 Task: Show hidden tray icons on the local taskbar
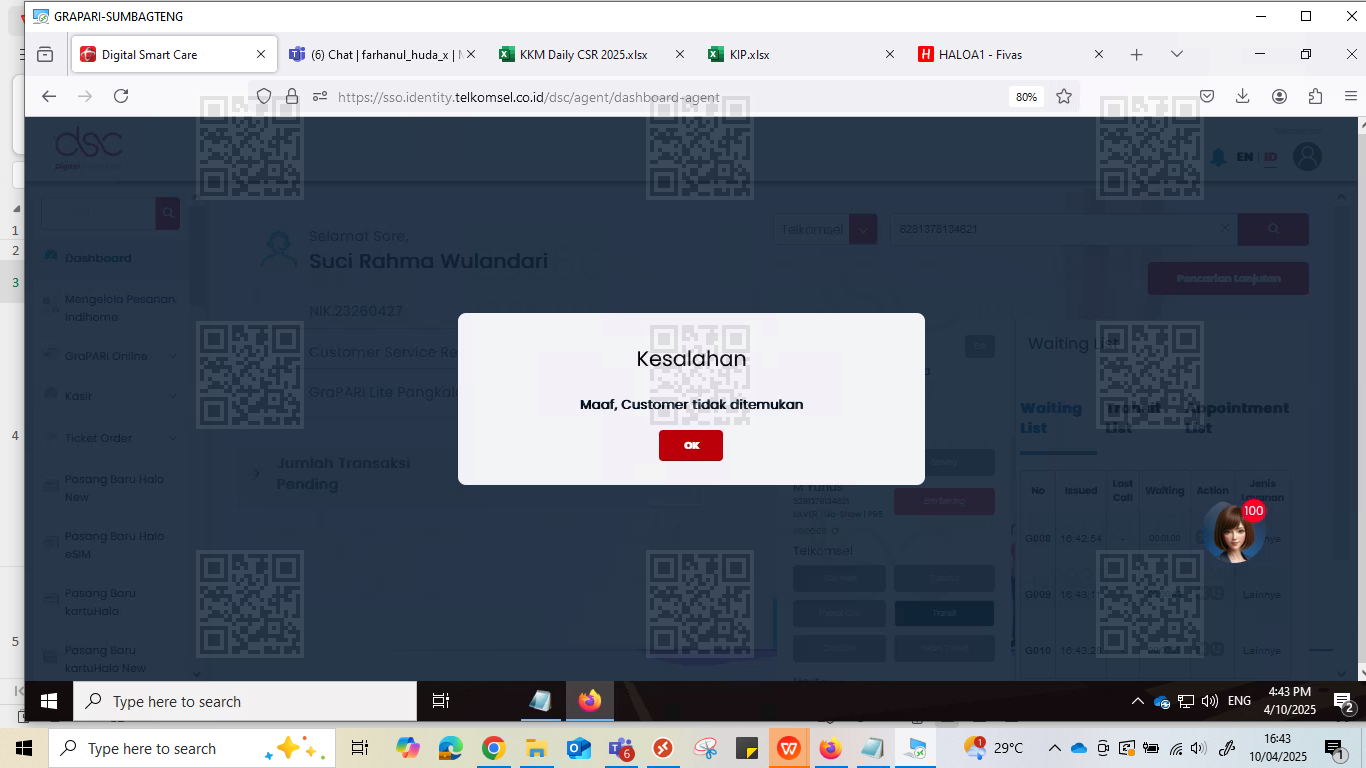click(1054, 748)
